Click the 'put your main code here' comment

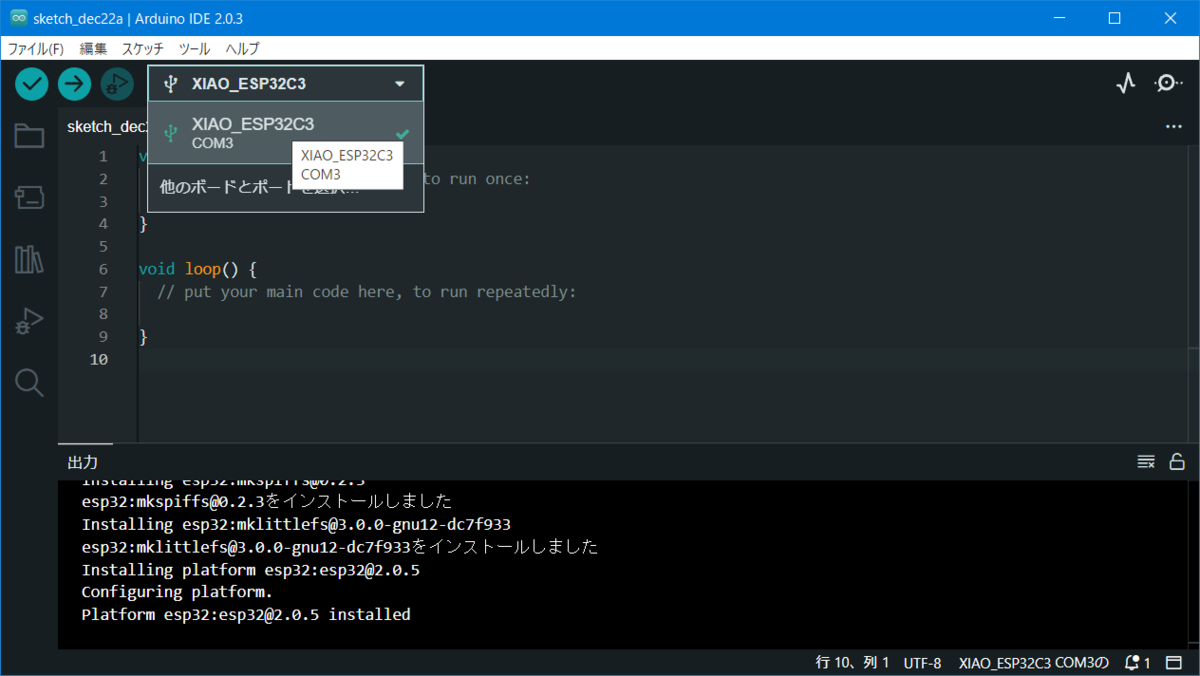pyautogui.click(x=367, y=292)
